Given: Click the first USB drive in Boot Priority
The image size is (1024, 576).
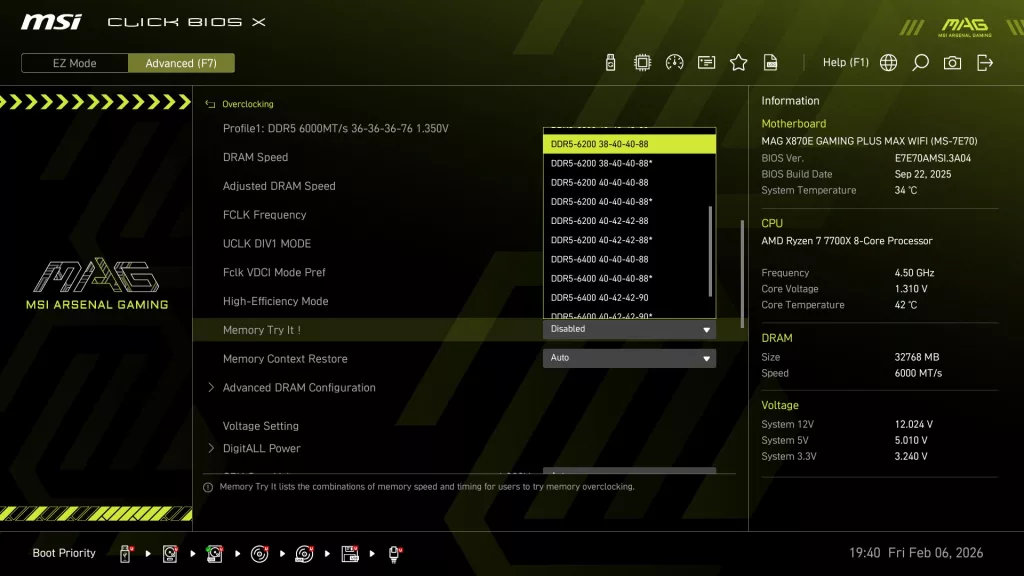Looking at the screenshot, I should [125, 552].
